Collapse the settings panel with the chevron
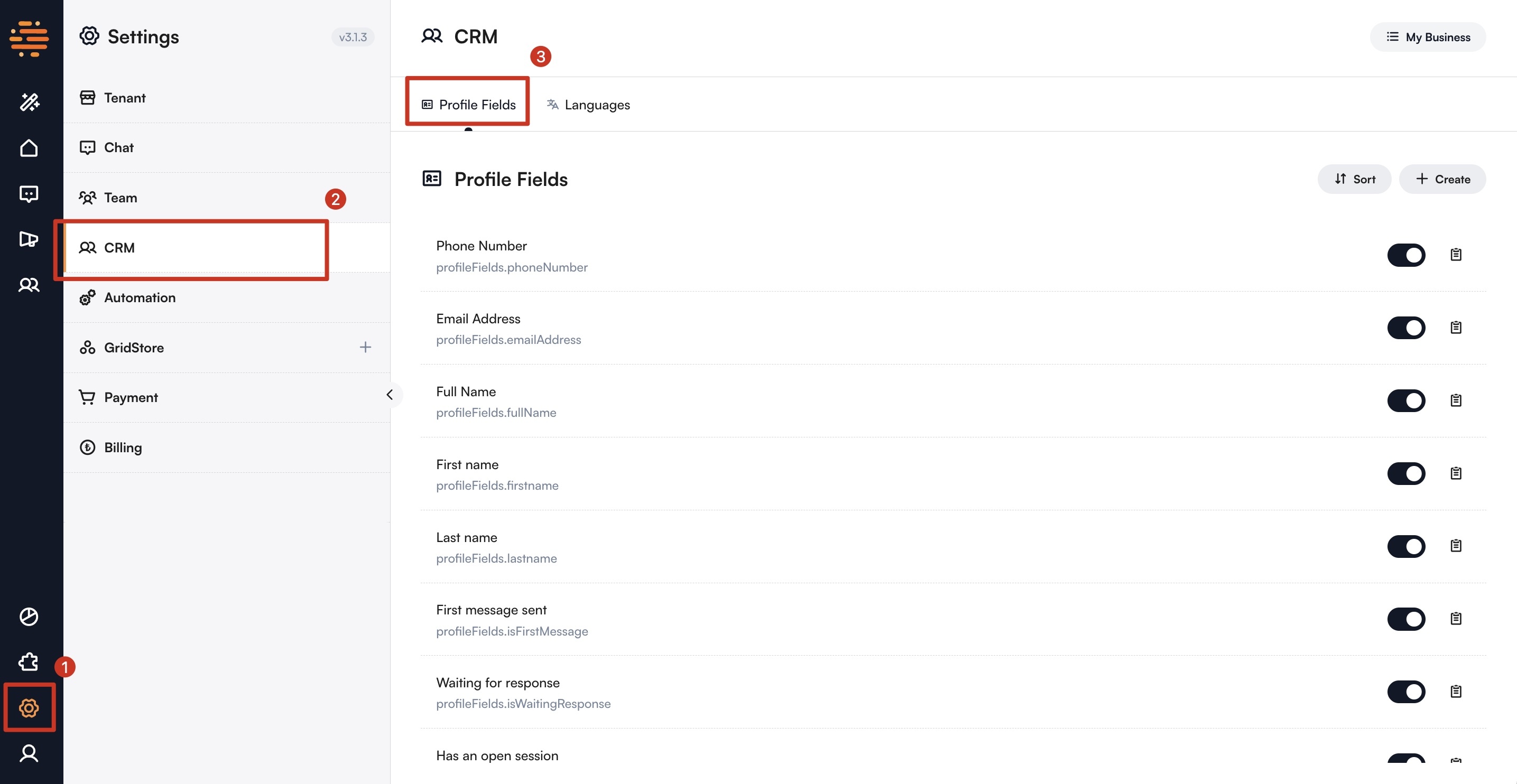1517x784 pixels. 390,395
